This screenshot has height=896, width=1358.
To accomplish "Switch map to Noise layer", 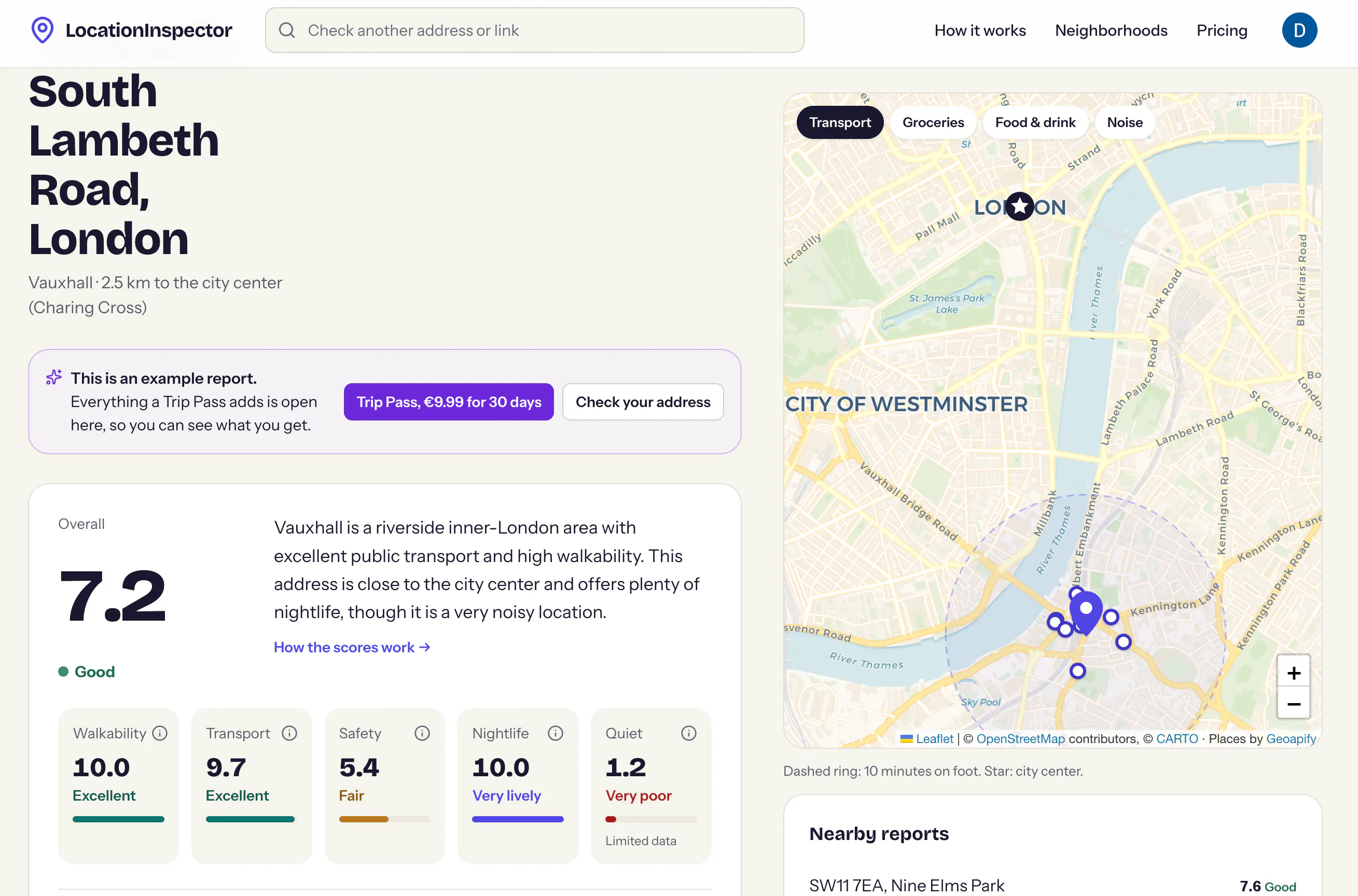I will (1124, 122).
